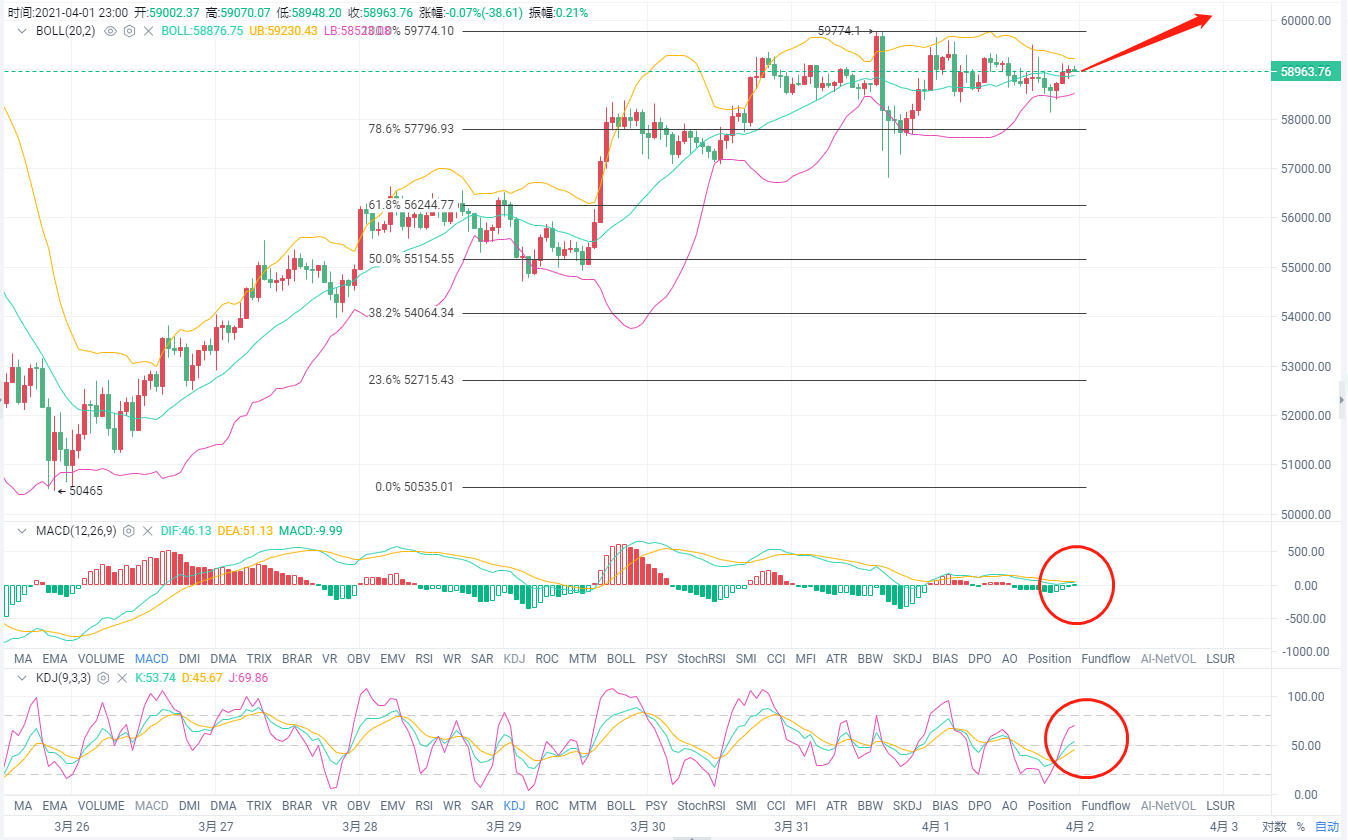Select MFI in the KDJ panel bottom row

pos(805,806)
